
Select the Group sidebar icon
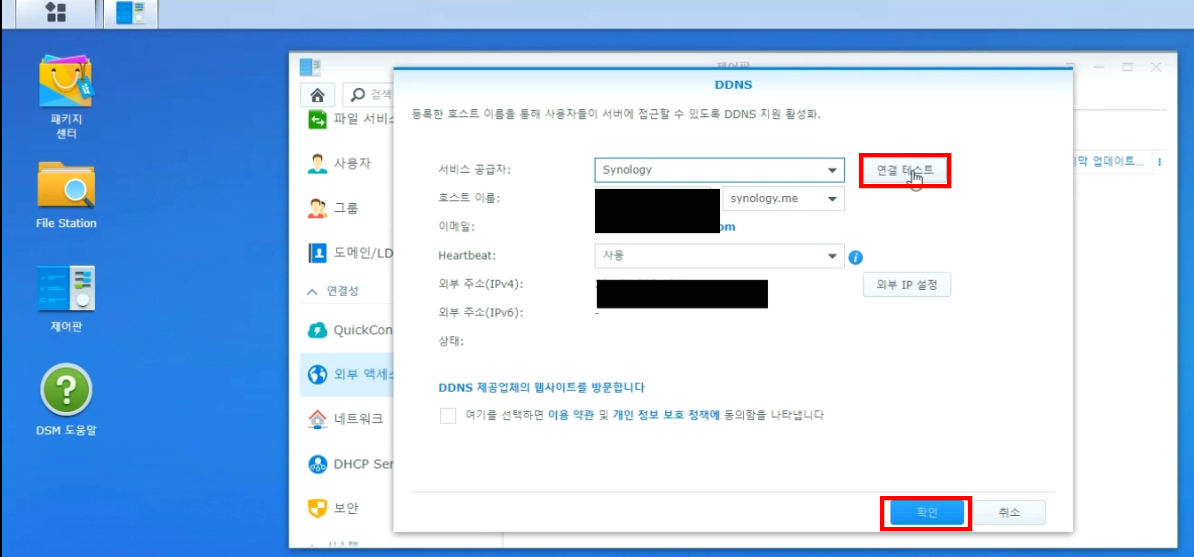(318, 207)
